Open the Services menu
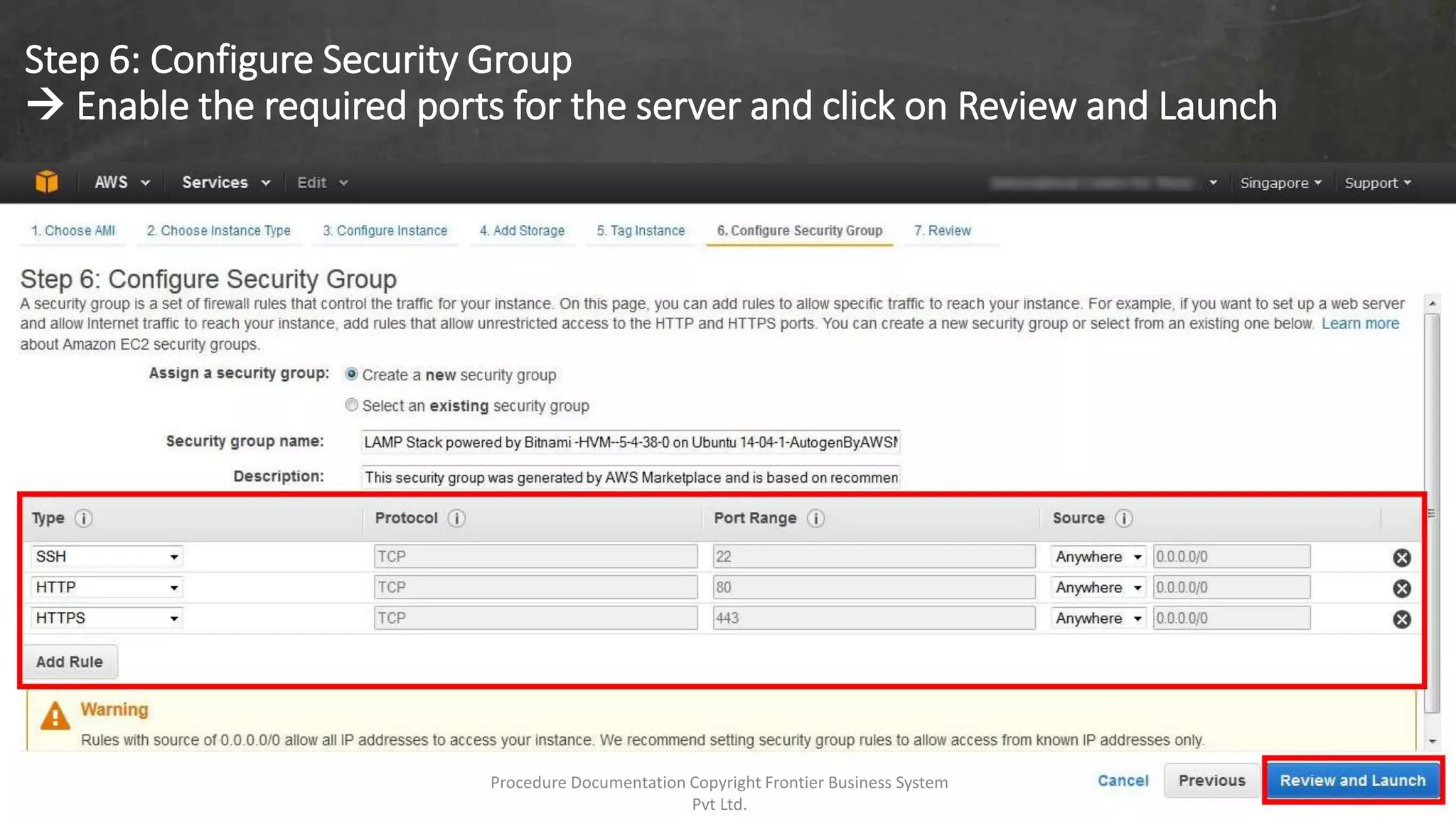This screenshot has width=1456, height=819. [x=226, y=182]
